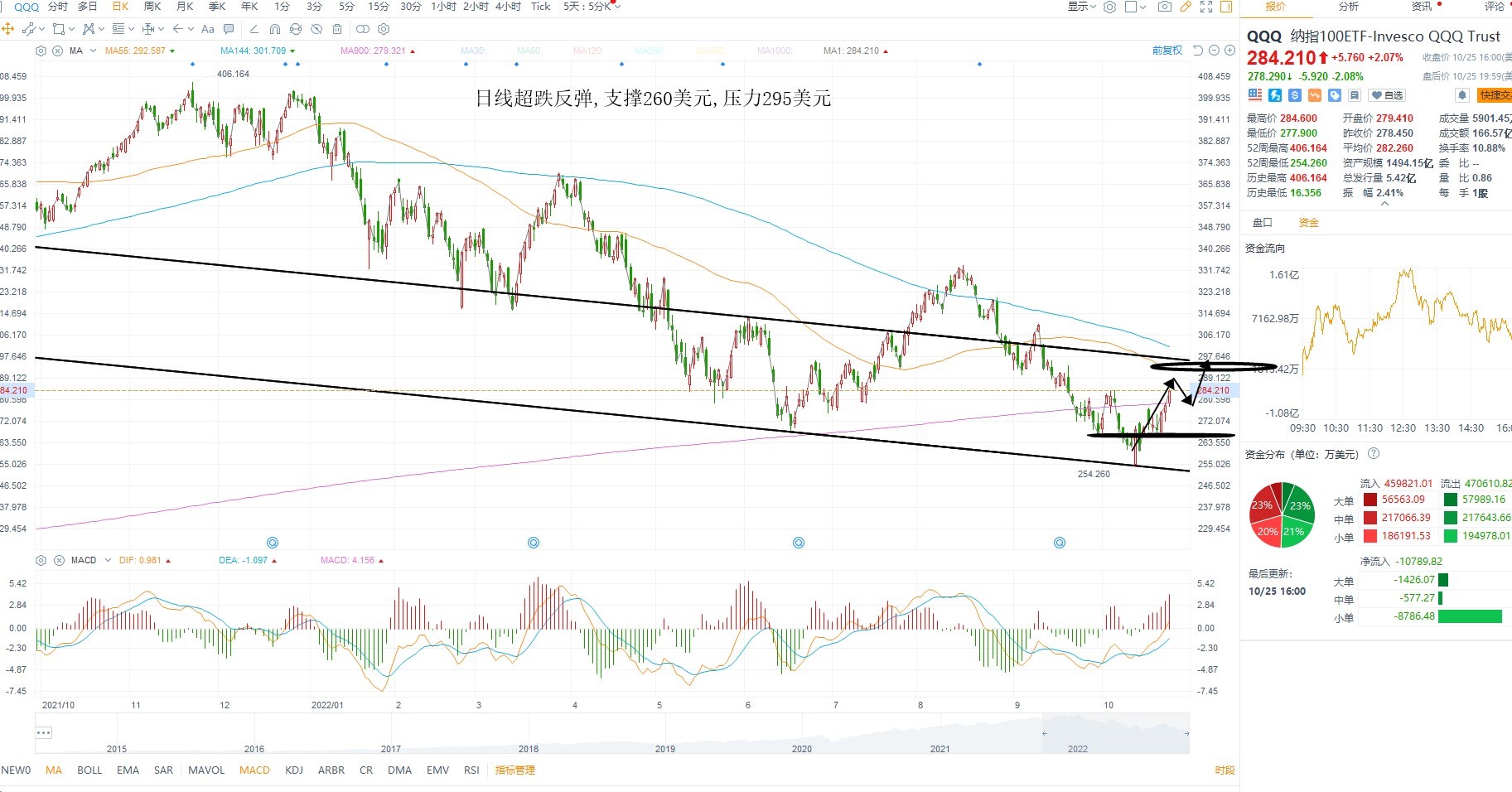Viewport: 1512px width, 792px height.
Task: Open 指标管理 indicator management
Action: (514, 770)
